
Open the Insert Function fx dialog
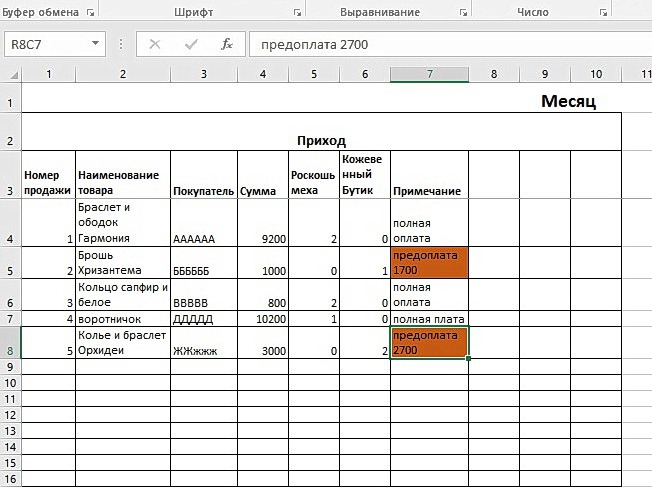click(227, 44)
